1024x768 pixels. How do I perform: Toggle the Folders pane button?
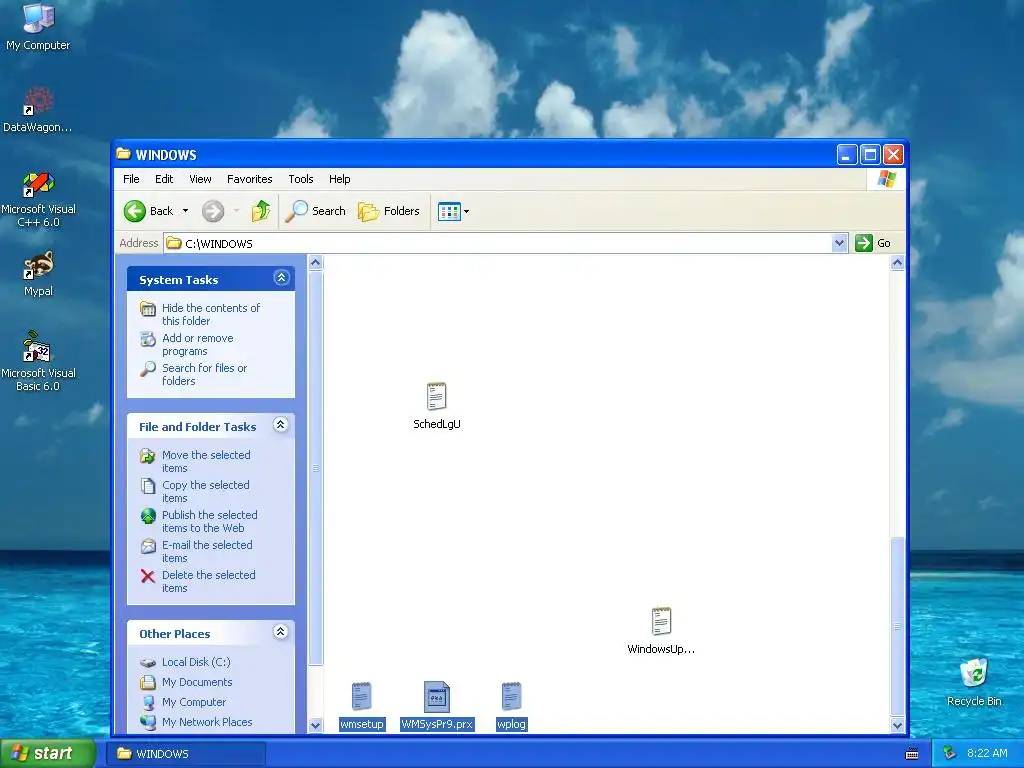point(389,211)
